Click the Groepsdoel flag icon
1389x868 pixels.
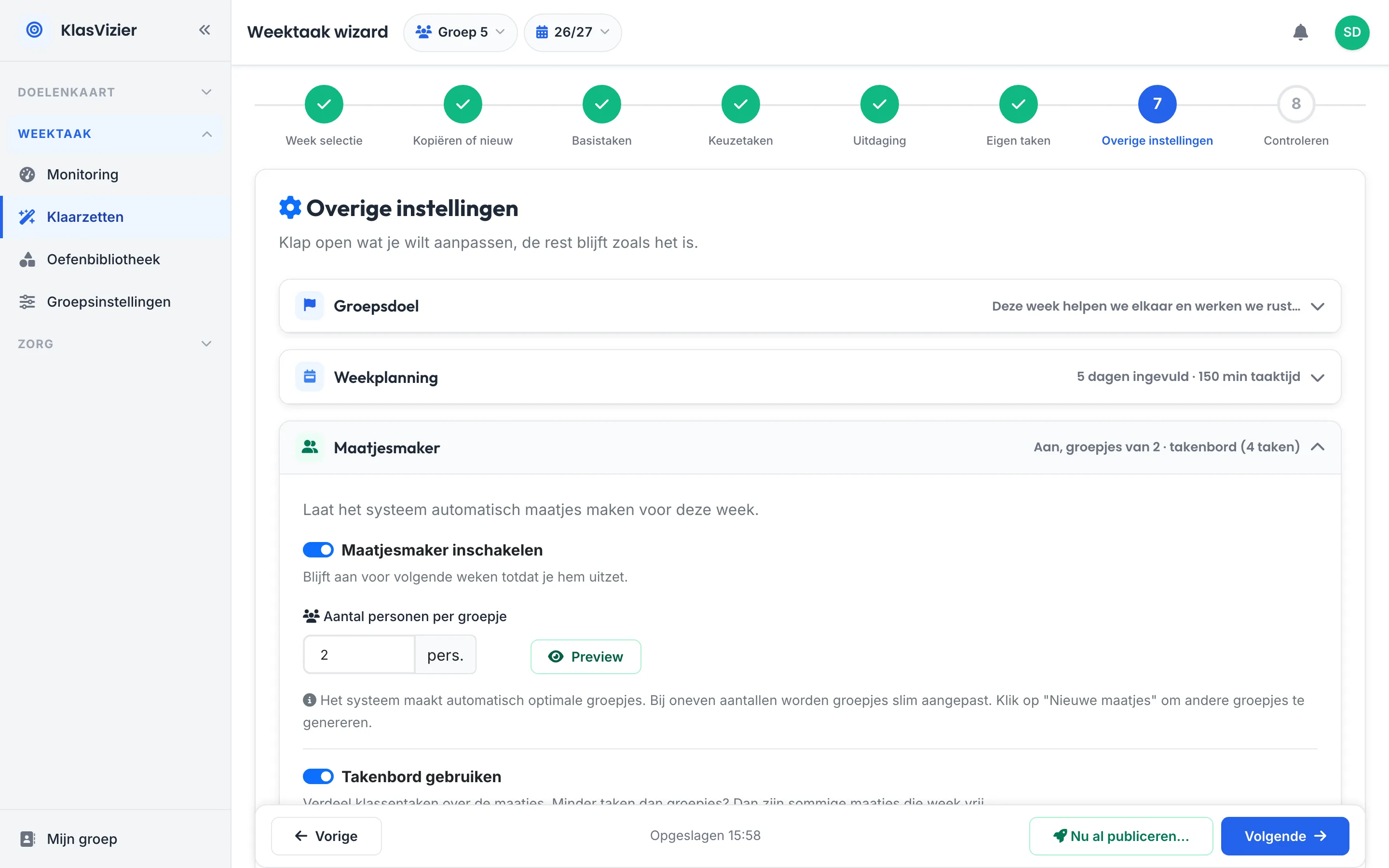(309, 305)
